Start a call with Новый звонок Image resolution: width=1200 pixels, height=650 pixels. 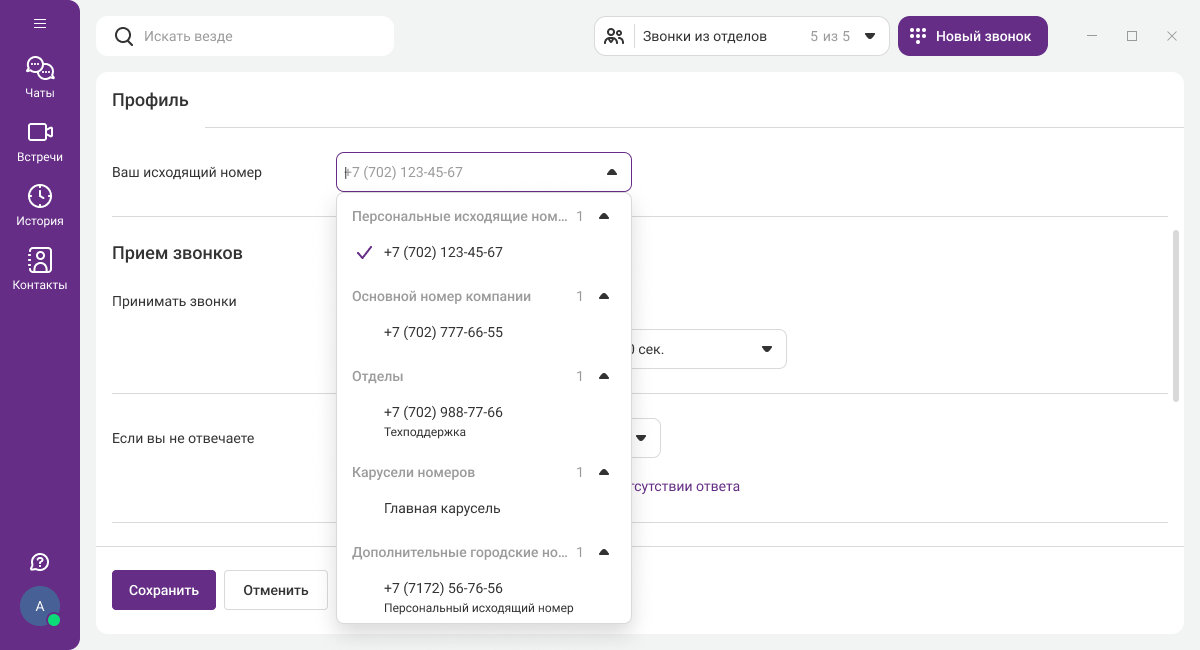pos(972,36)
